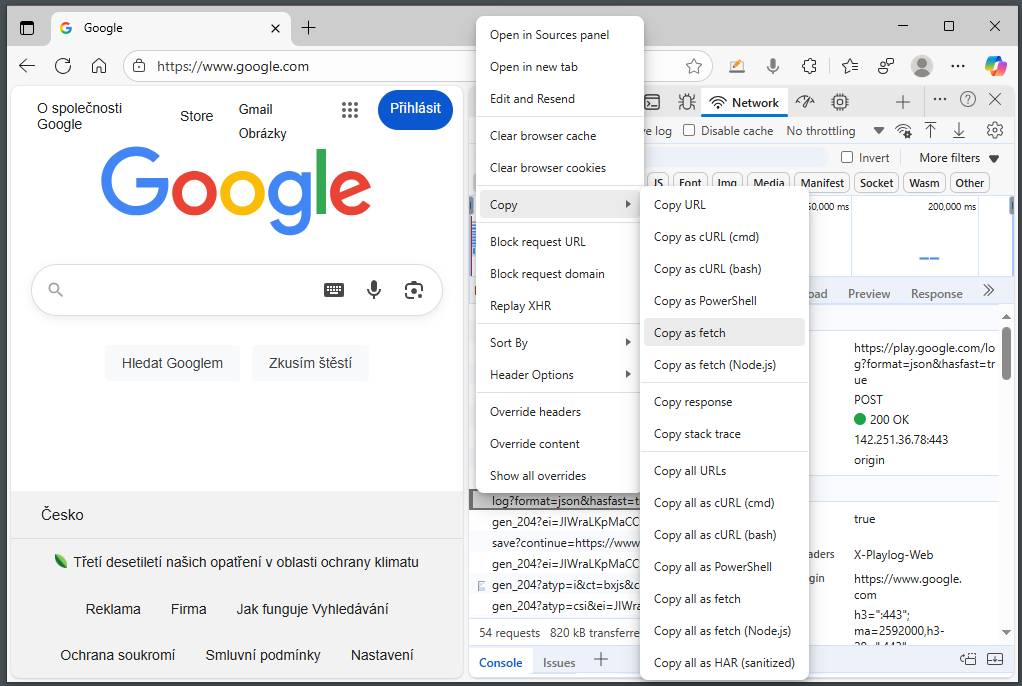The height and width of the screenshot is (686, 1022).
Task: Click the site info lock icon
Action: click(139, 66)
